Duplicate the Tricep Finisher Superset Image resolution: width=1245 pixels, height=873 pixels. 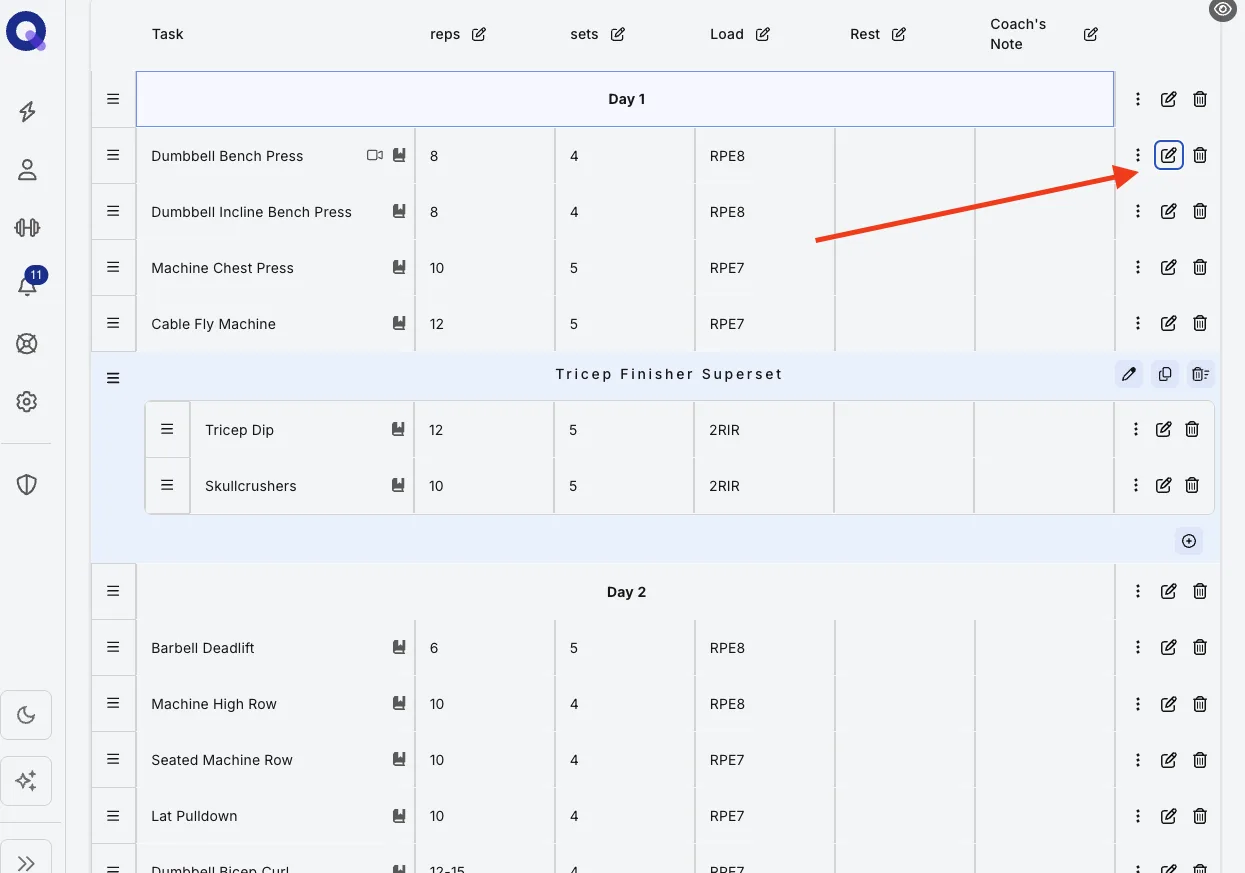(1165, 374)
